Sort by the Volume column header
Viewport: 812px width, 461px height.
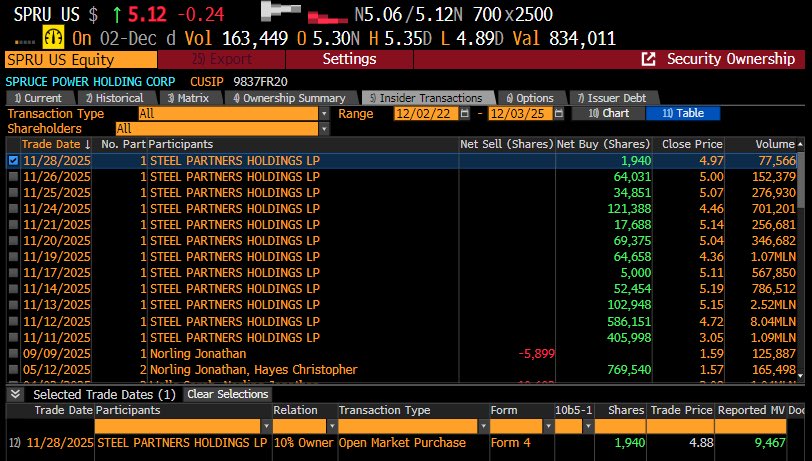point(761,144)
